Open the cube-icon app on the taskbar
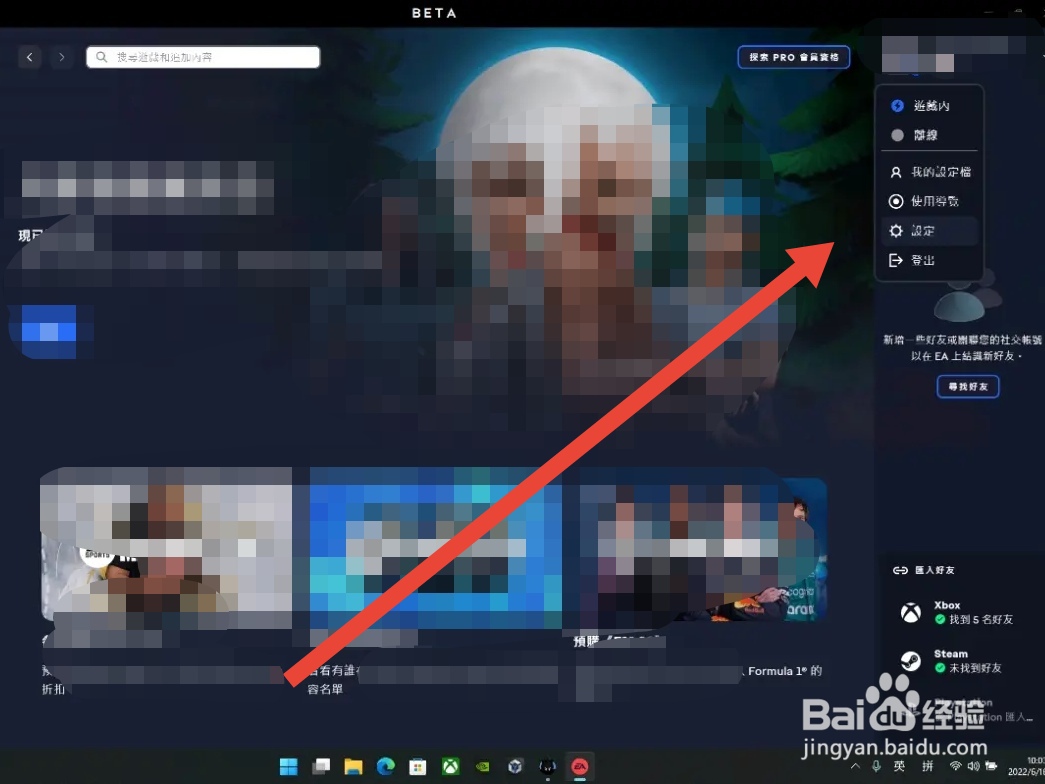 515,767
